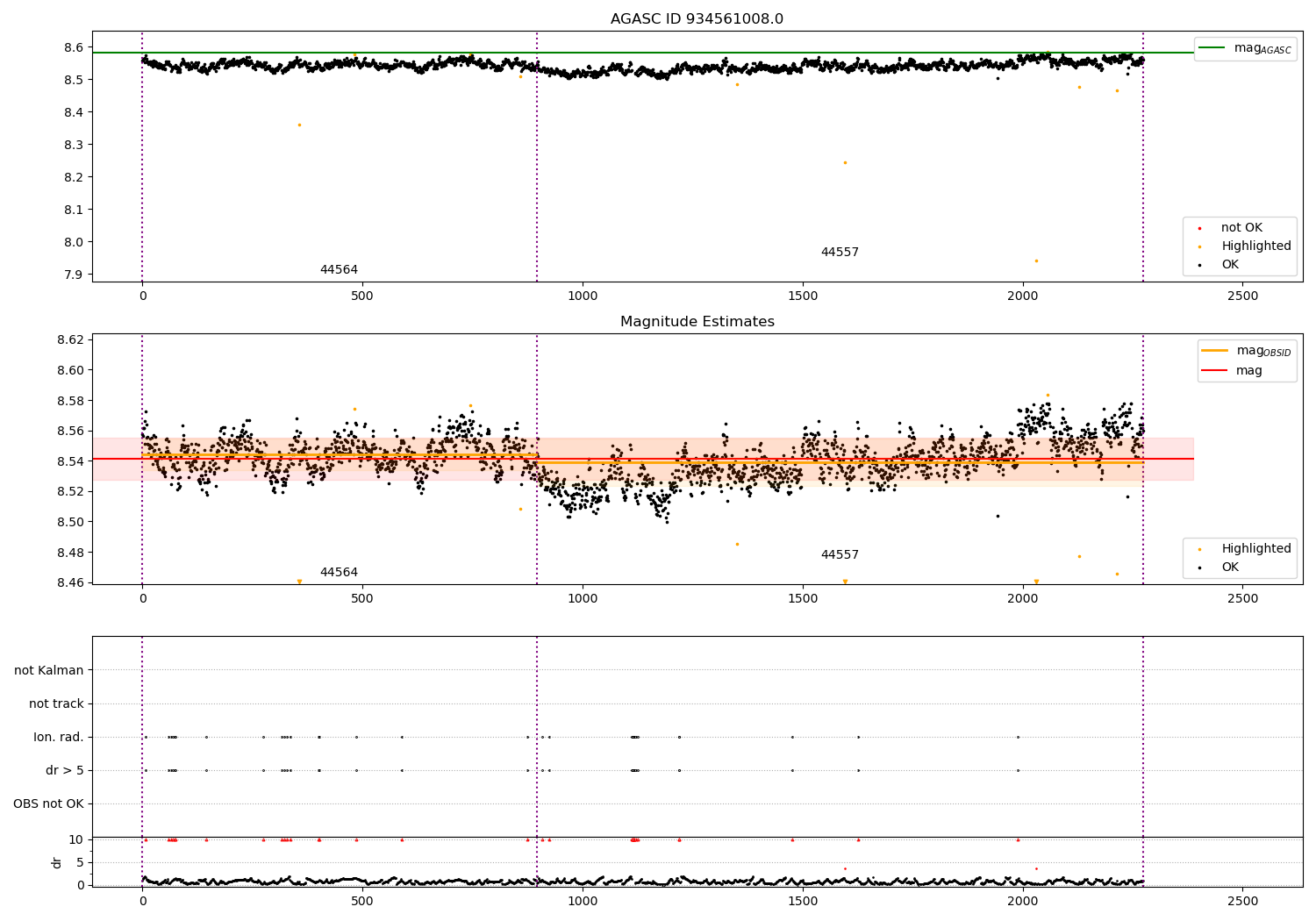Click the lowest orange outlier point near 7.94
This screenshot has height=921, width=1316.
pyautogui.click(x=1036, y=261)
